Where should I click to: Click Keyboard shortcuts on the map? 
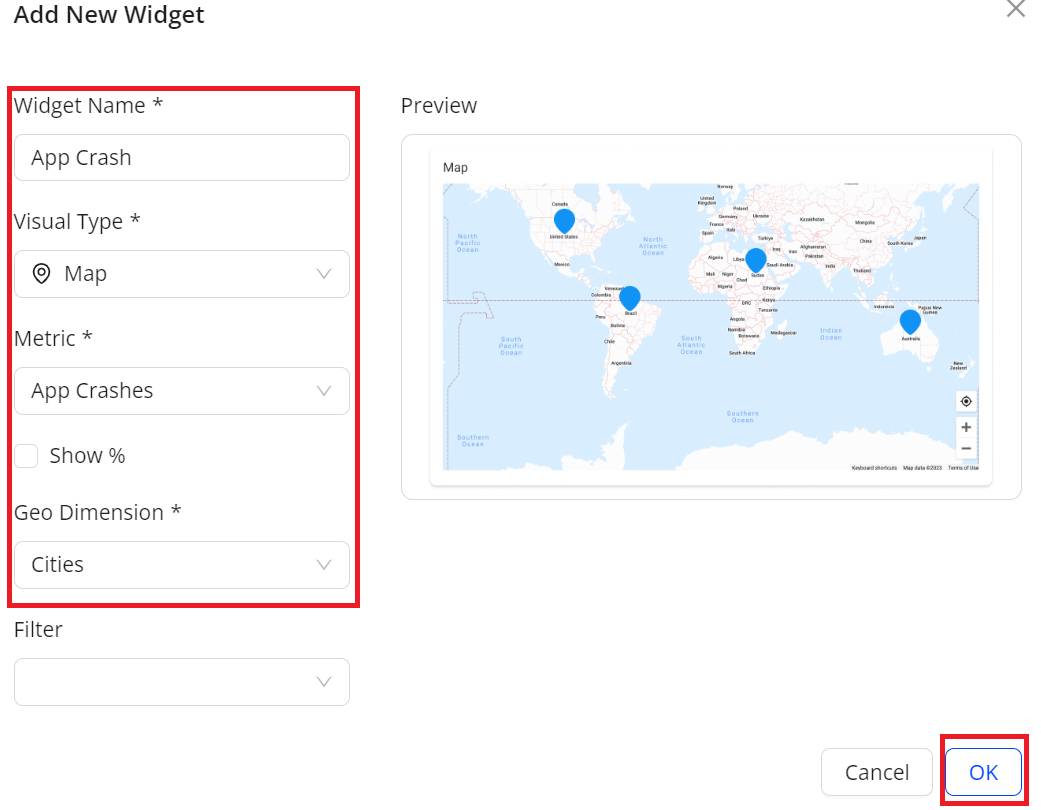pos(874,468)
